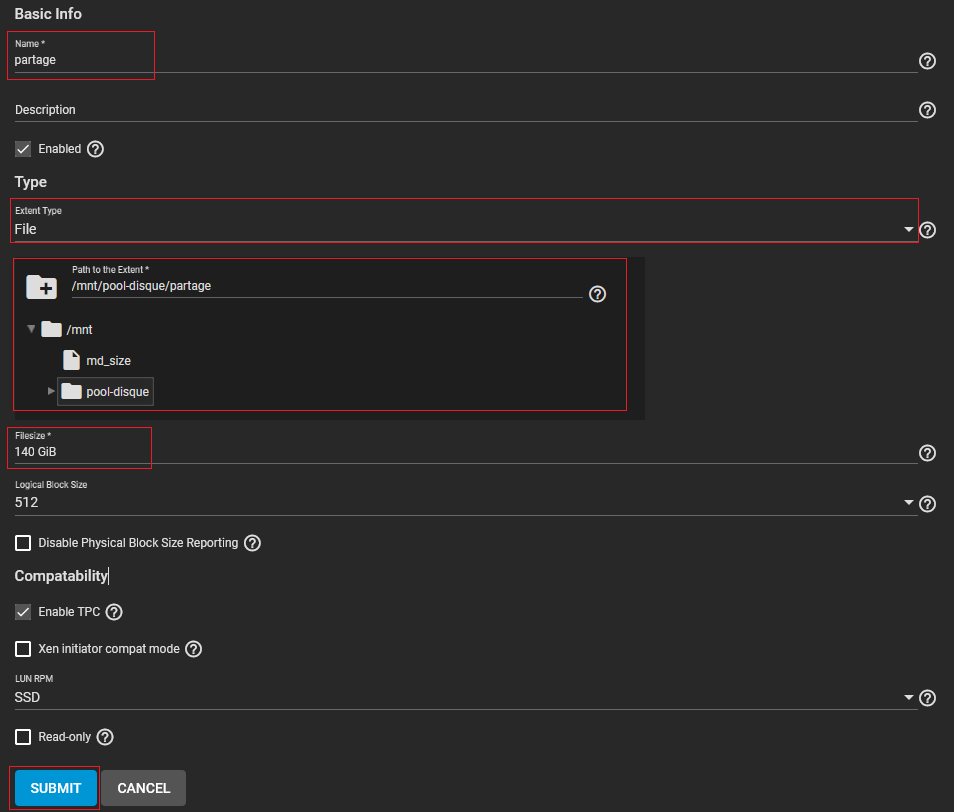Select the md_size file in tree
The height and width of the screenshot is (812, 954).
(108, 360)
